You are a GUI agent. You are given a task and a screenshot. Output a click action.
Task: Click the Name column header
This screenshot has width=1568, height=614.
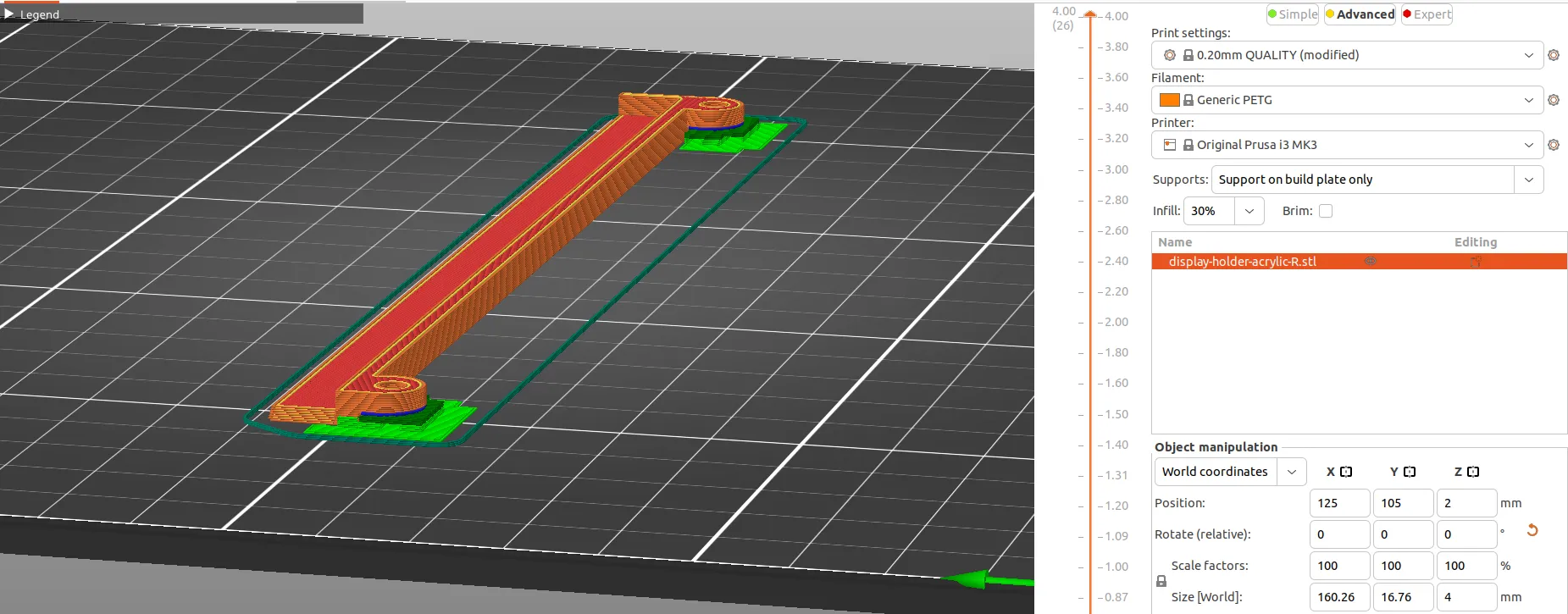pos(1175,242)
